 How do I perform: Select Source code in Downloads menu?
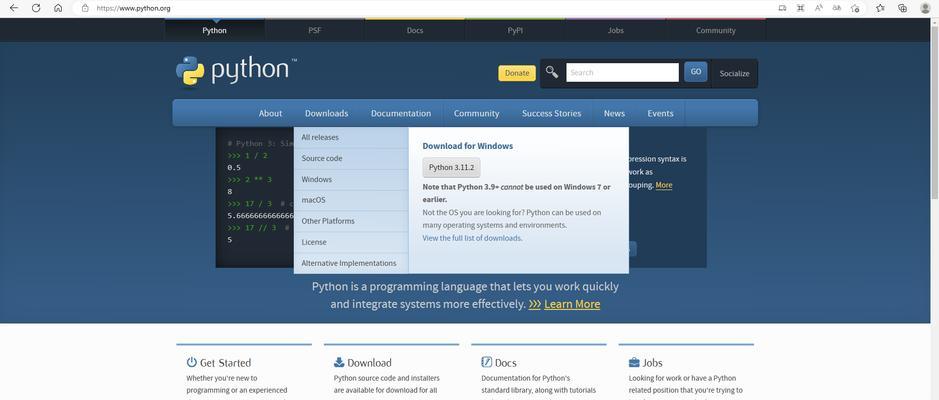tap(352, 159)
